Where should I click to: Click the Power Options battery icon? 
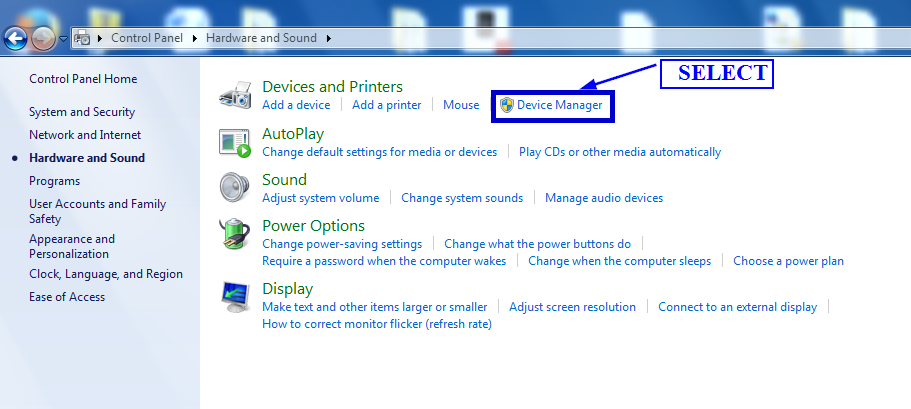(234, 235)
